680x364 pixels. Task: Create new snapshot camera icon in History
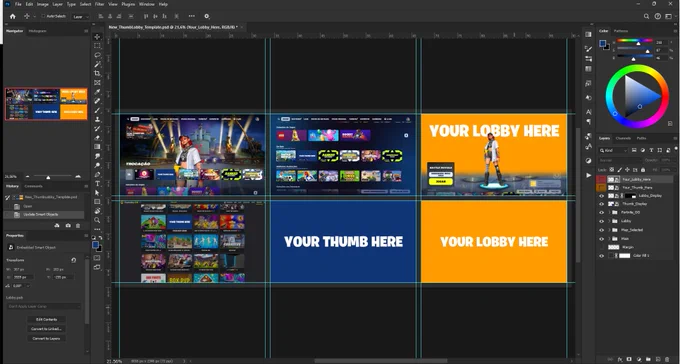(68, 226)
